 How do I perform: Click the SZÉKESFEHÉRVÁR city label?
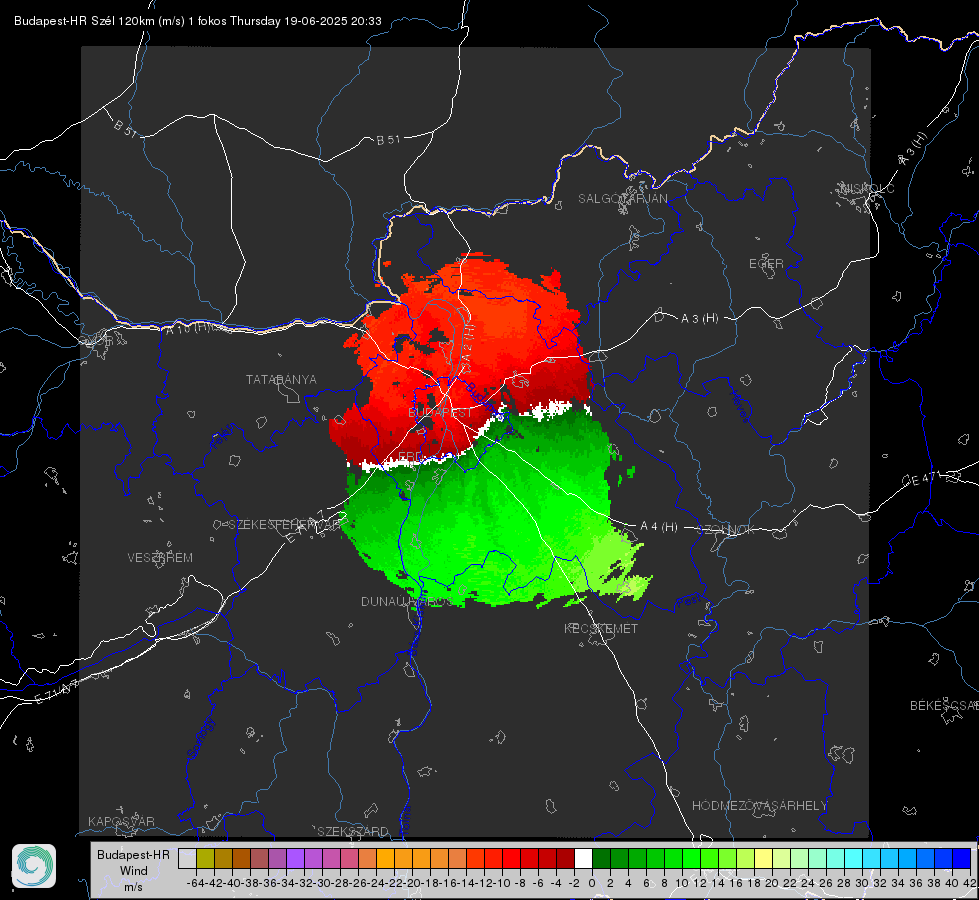[x=285, y=525]
